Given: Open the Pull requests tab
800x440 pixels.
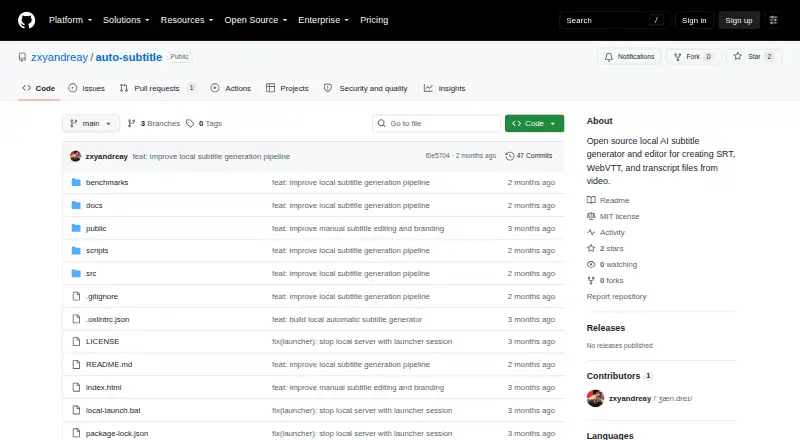Looking at the screenshot, I should coord(158,88).
